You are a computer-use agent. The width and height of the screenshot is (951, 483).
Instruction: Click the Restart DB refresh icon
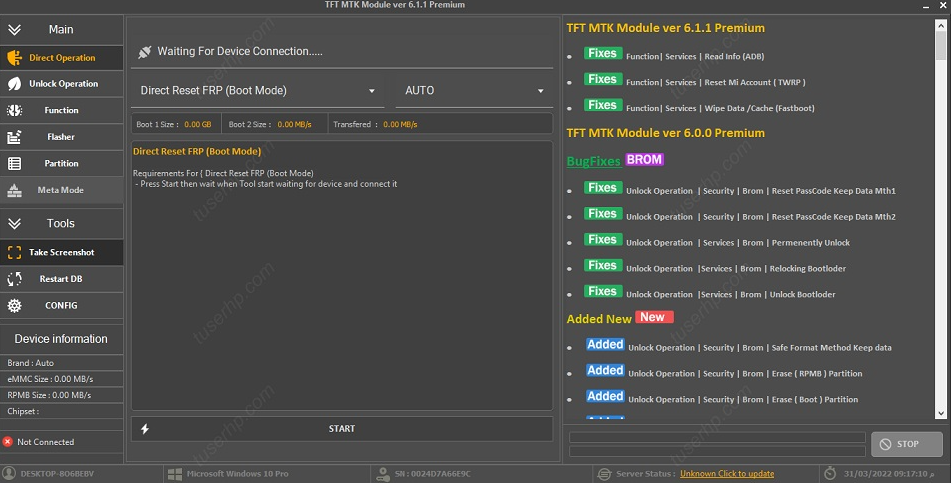(x=15, y=279)
